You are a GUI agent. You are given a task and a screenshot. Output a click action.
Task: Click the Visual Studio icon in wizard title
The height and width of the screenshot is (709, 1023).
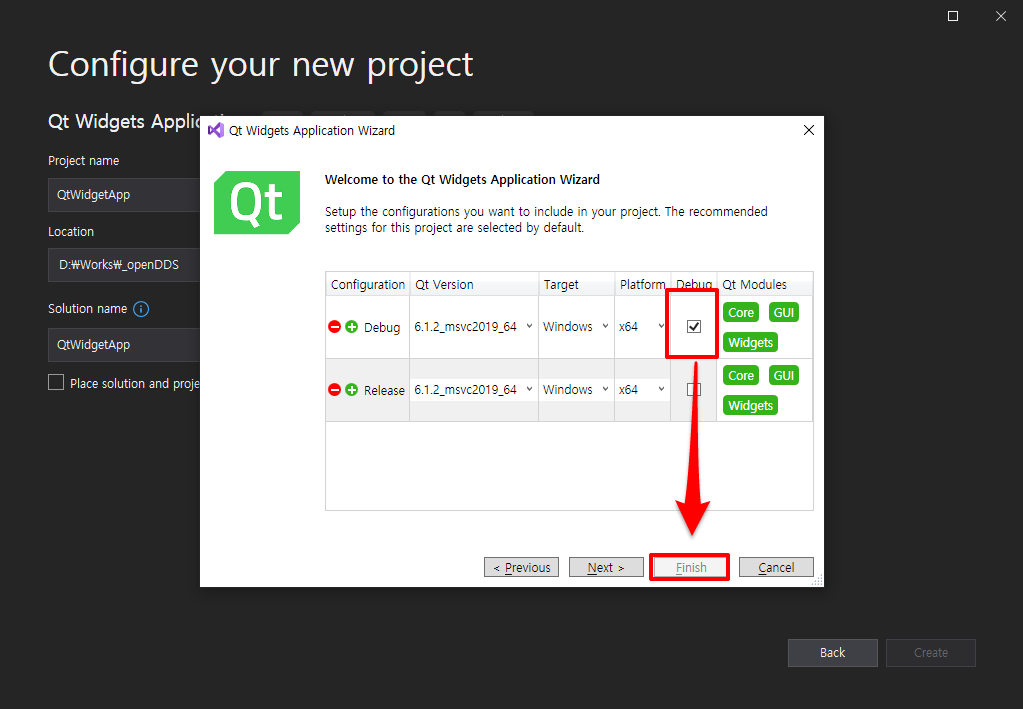tap(216, 130)
